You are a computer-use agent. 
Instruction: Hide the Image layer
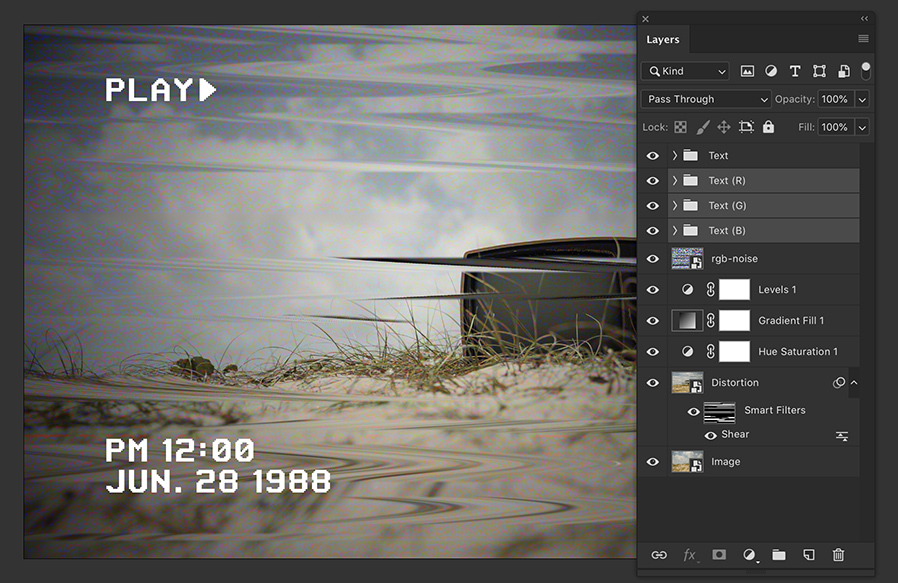click(x=652, y=462)
